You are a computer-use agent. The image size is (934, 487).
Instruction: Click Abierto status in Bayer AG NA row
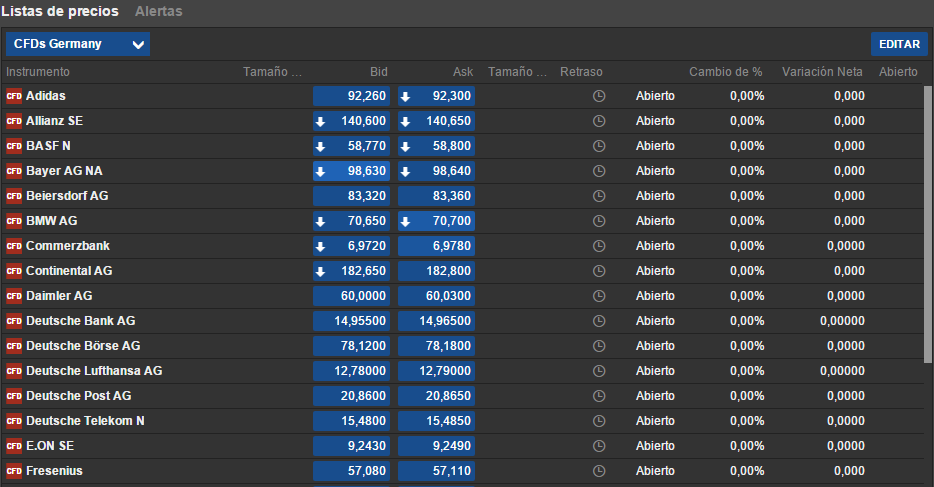655,171
